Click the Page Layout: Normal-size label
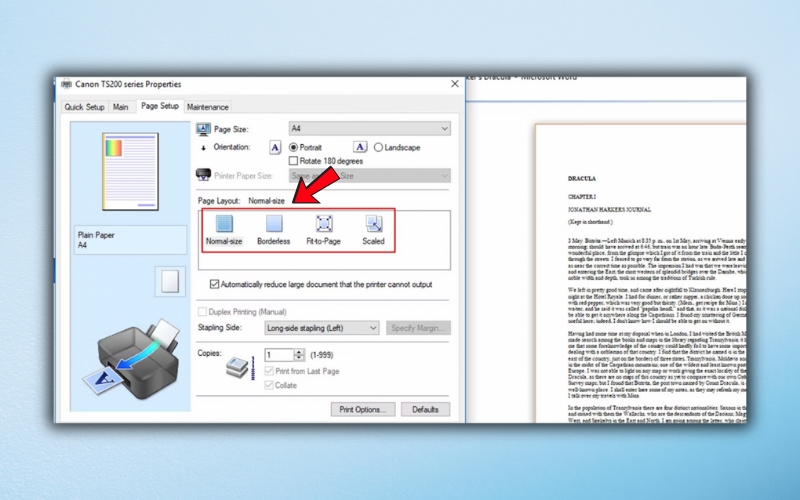 [x=241, y=201]
